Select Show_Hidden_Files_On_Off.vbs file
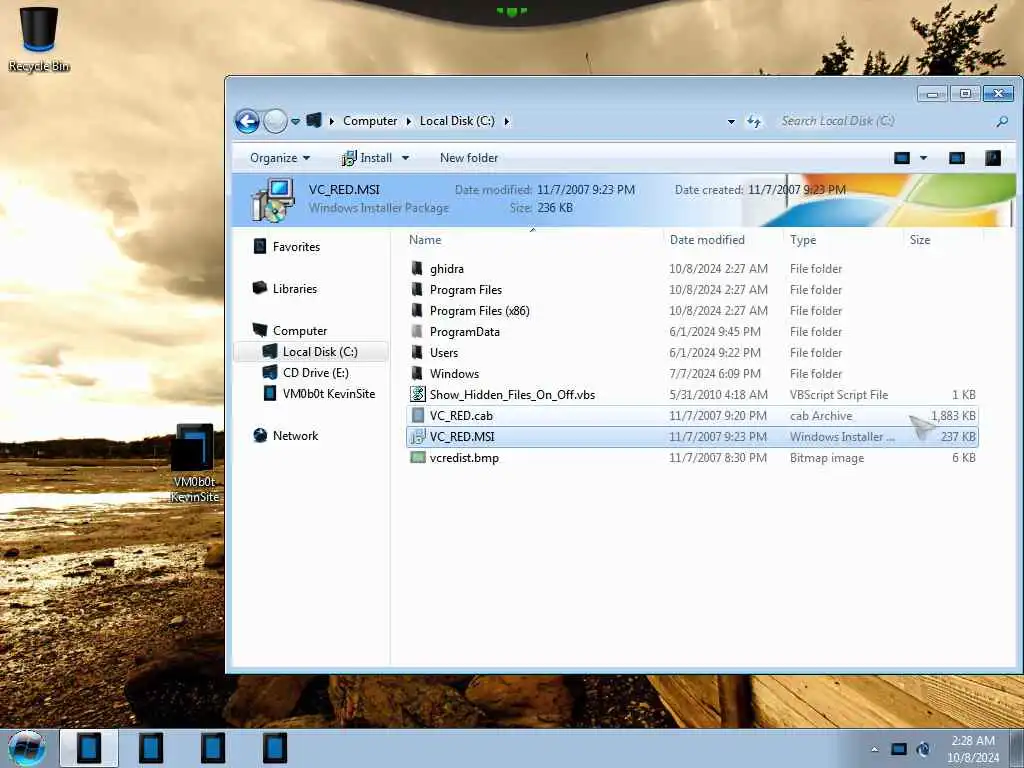 pyautogui.click(x=512, y=394)
